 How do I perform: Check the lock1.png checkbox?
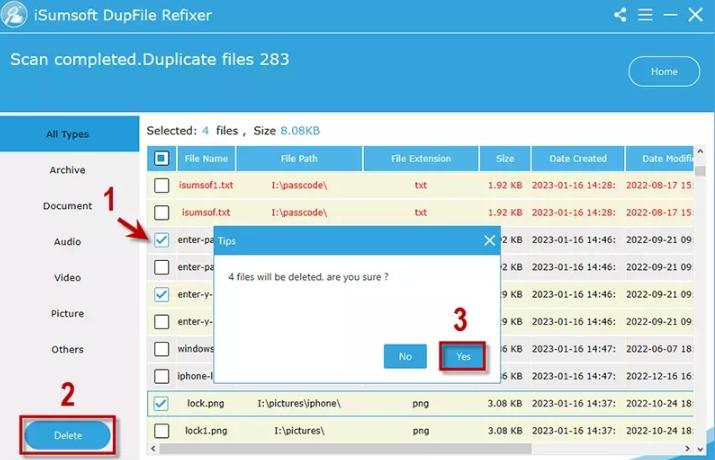tap(161, 431)
